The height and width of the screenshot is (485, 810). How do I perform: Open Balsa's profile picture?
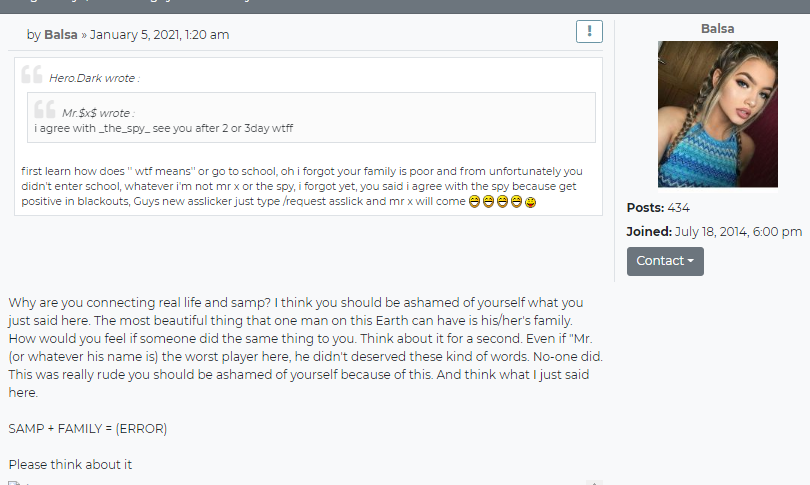click(x=718, y=114)
